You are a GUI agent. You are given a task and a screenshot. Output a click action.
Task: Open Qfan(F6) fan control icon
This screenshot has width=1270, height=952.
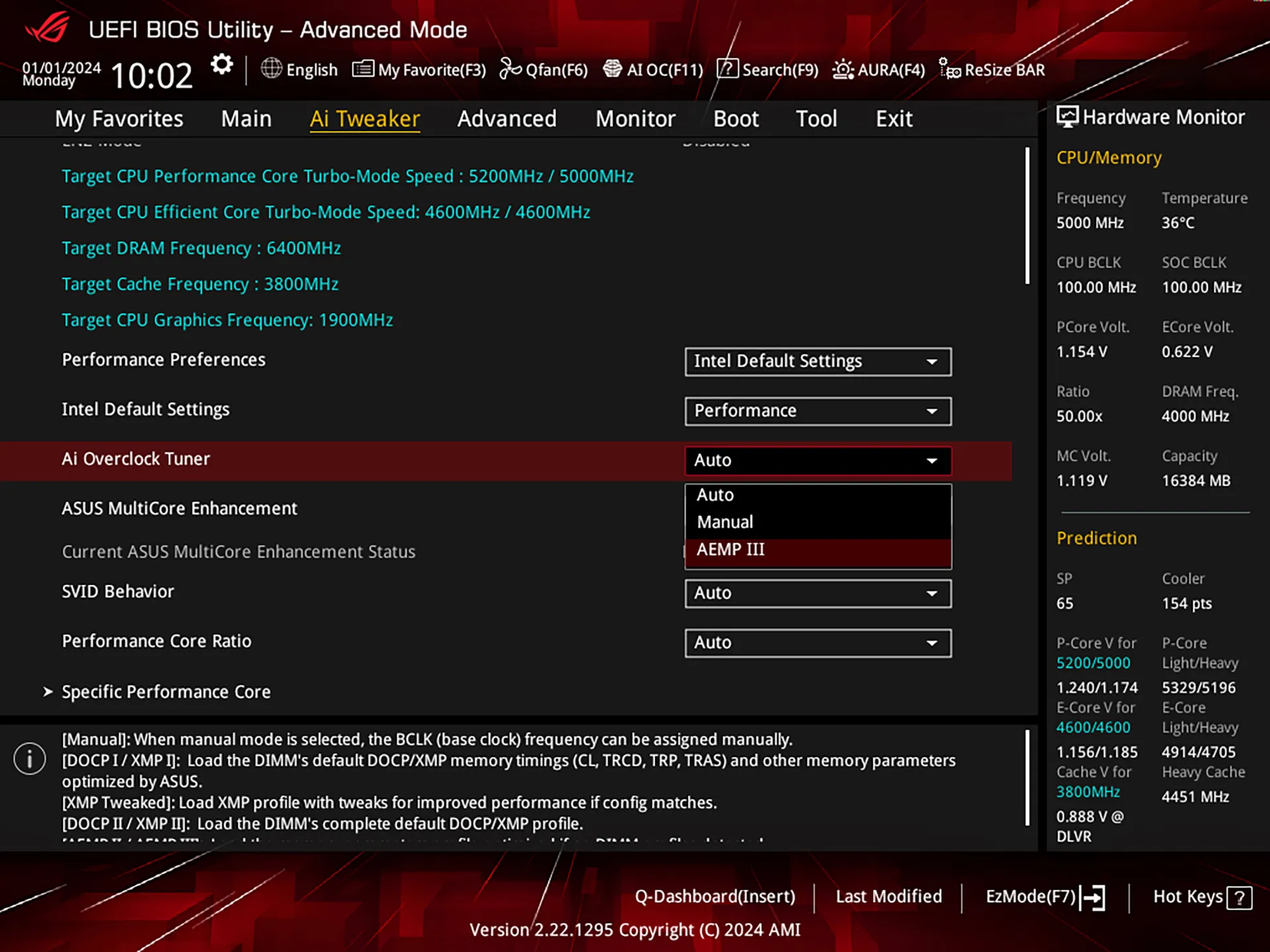510,68
